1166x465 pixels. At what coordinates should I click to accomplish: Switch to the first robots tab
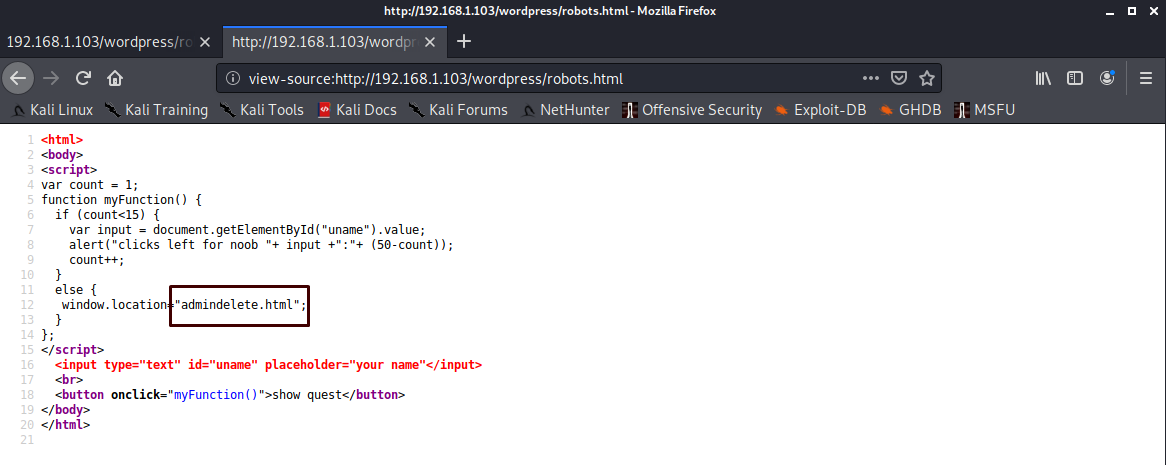[x=98, y=42]
